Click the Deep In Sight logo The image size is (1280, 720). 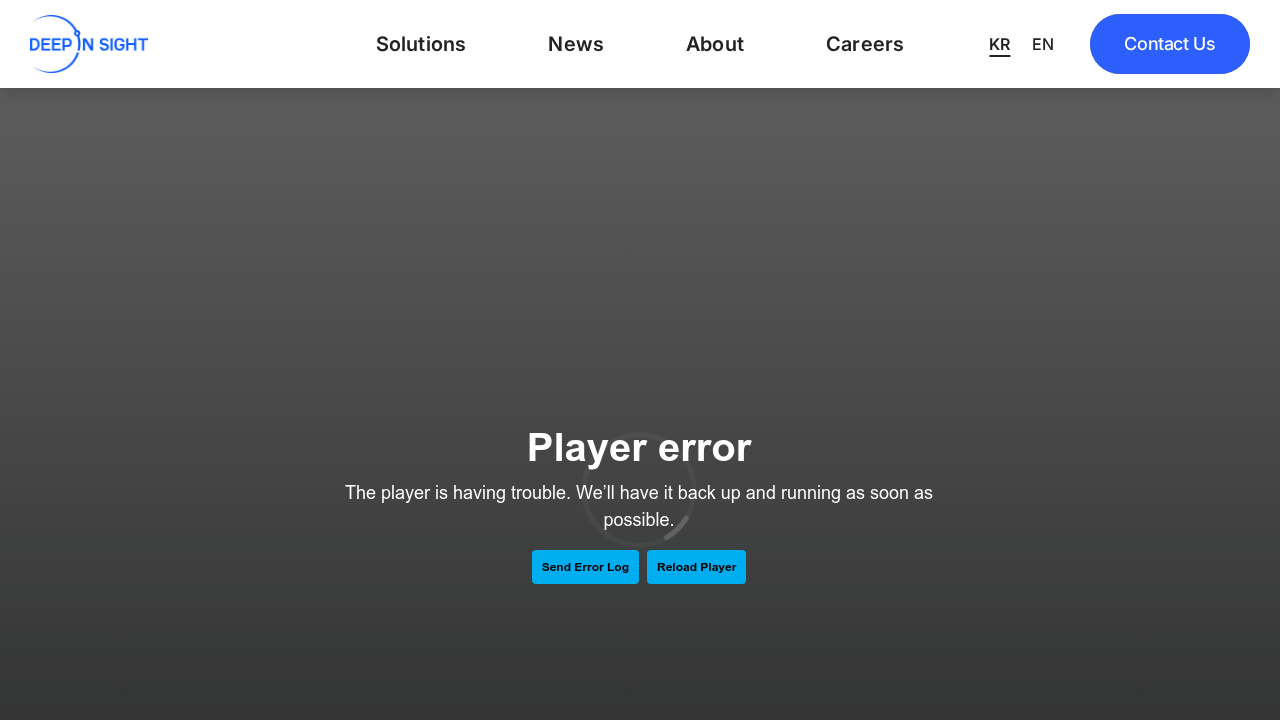(88, 44)
